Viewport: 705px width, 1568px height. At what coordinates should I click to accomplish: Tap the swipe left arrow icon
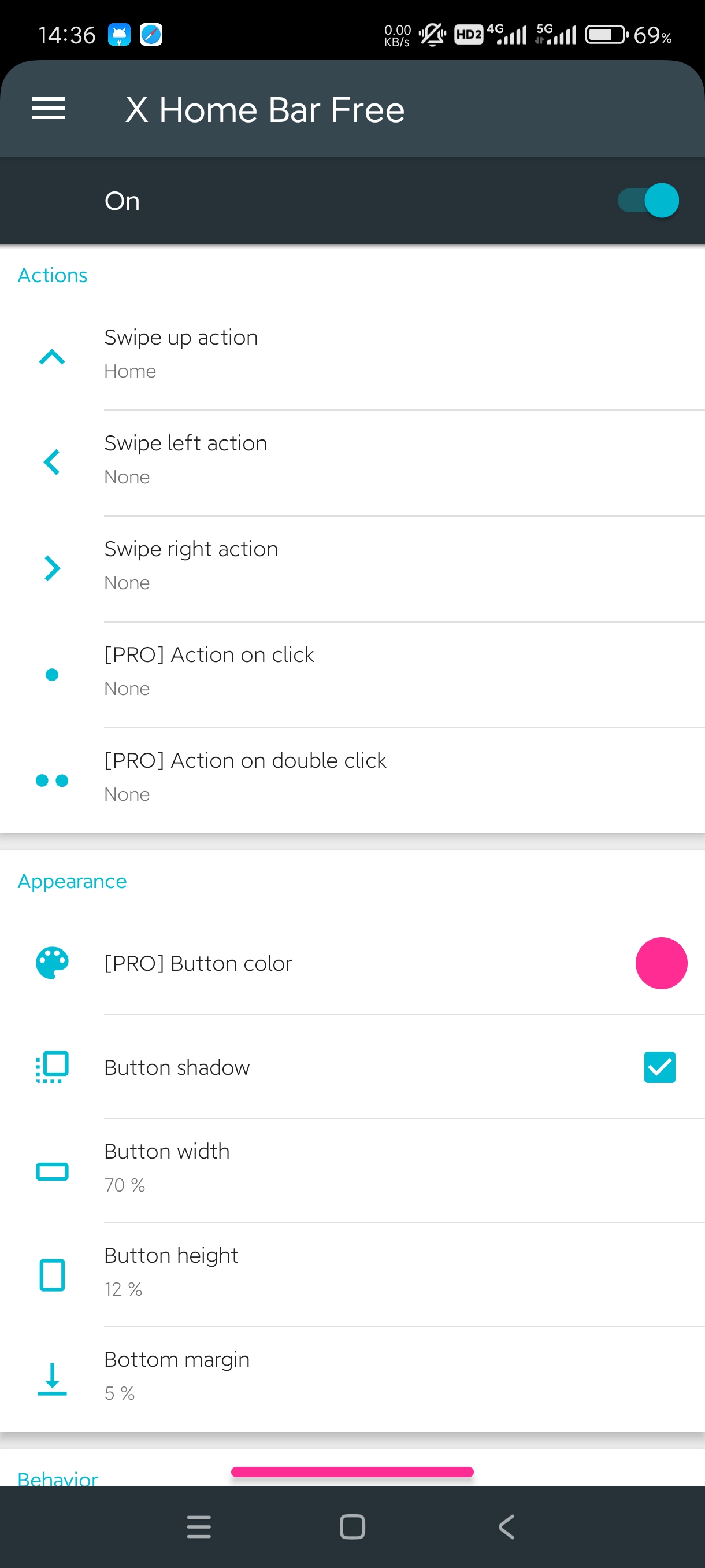click(51, 462)
